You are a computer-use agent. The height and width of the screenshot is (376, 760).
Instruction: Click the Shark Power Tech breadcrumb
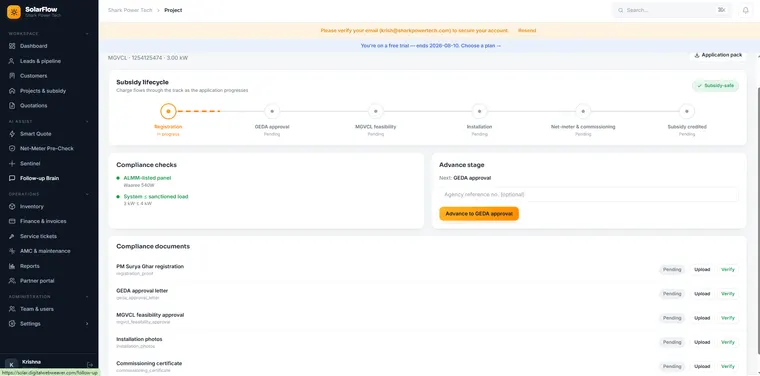click(130, 10)
